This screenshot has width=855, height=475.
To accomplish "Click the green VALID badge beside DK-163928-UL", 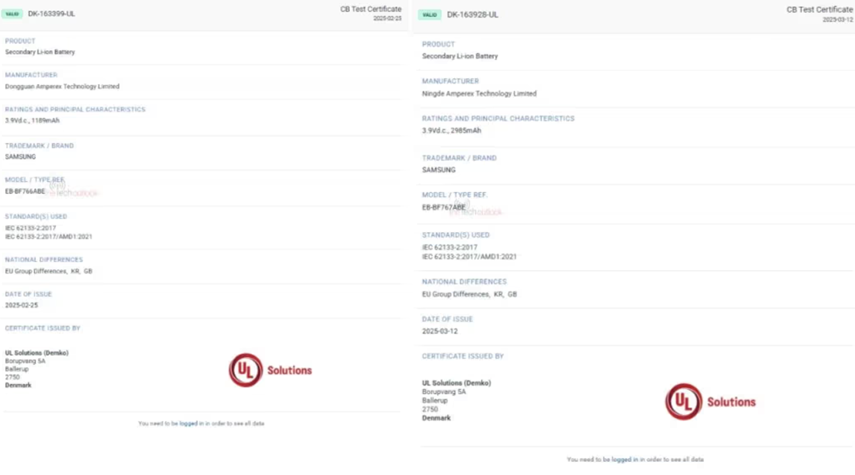I will (x=430, y=15).
